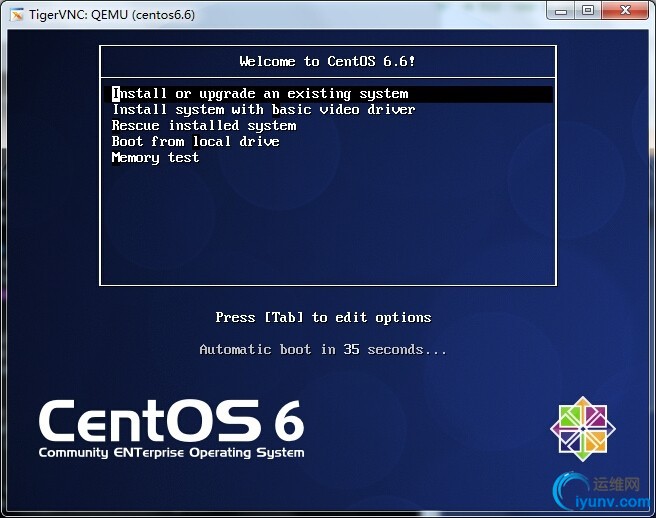Viewport: 656px width, 518px height.
Task: Choose 'Rescue installed system' boot entry
Action: pos(204,126)
